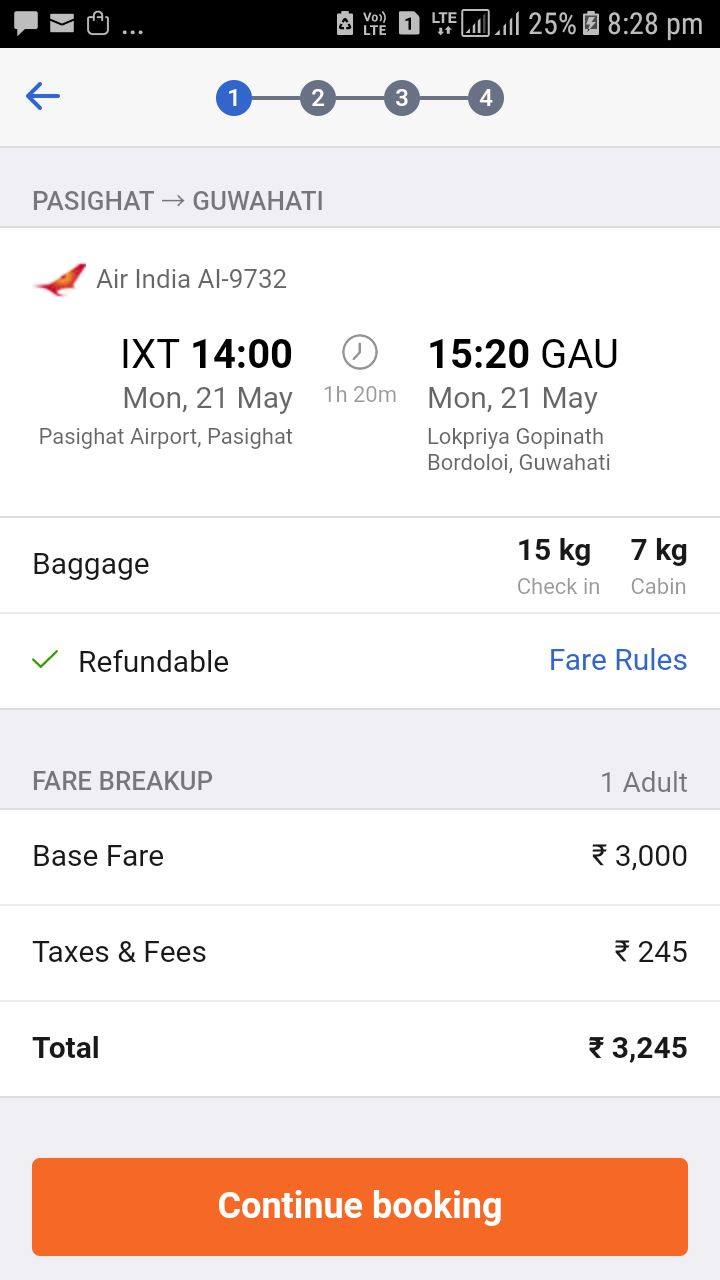Tap the Total fare row
The height and width of the screenshot is (1280, 720).
point(360,1048)
